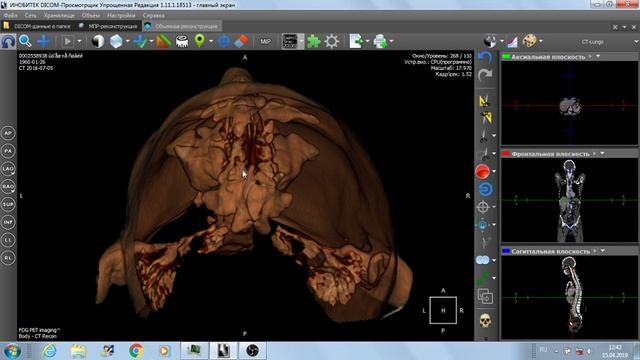Open the green pin tool dropdown arrow

(x=211, y=41)
